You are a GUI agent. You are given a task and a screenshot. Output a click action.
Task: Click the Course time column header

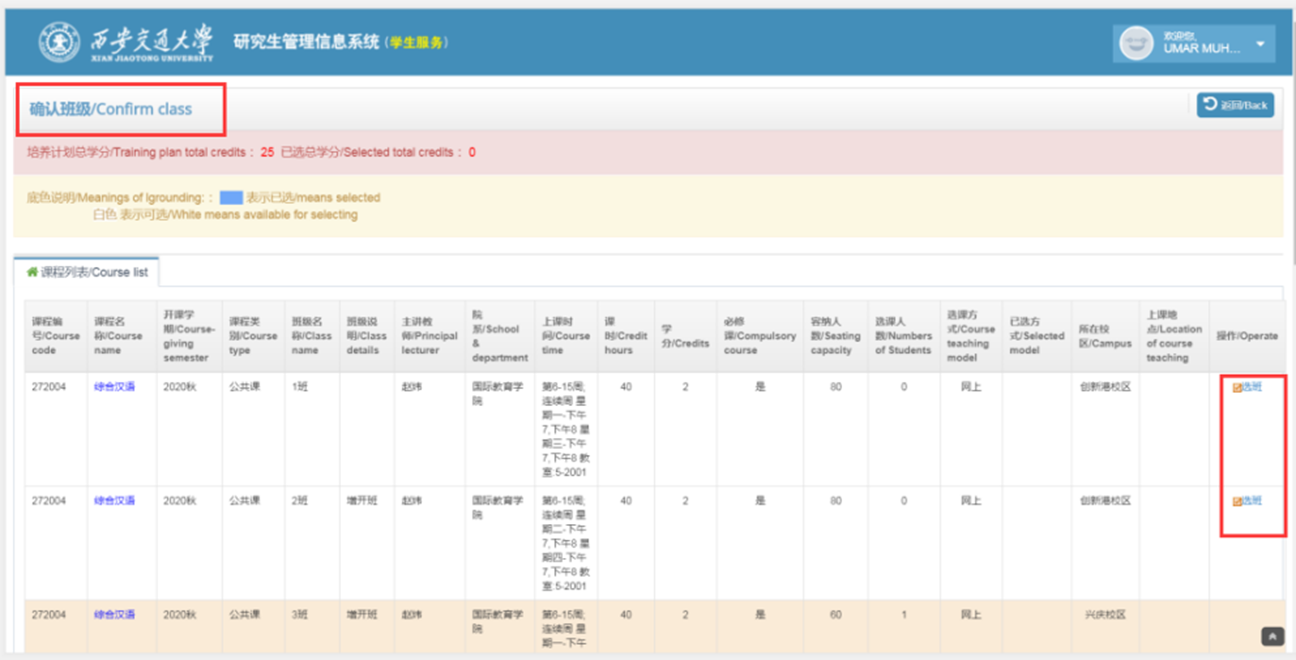tap(565, 337)
